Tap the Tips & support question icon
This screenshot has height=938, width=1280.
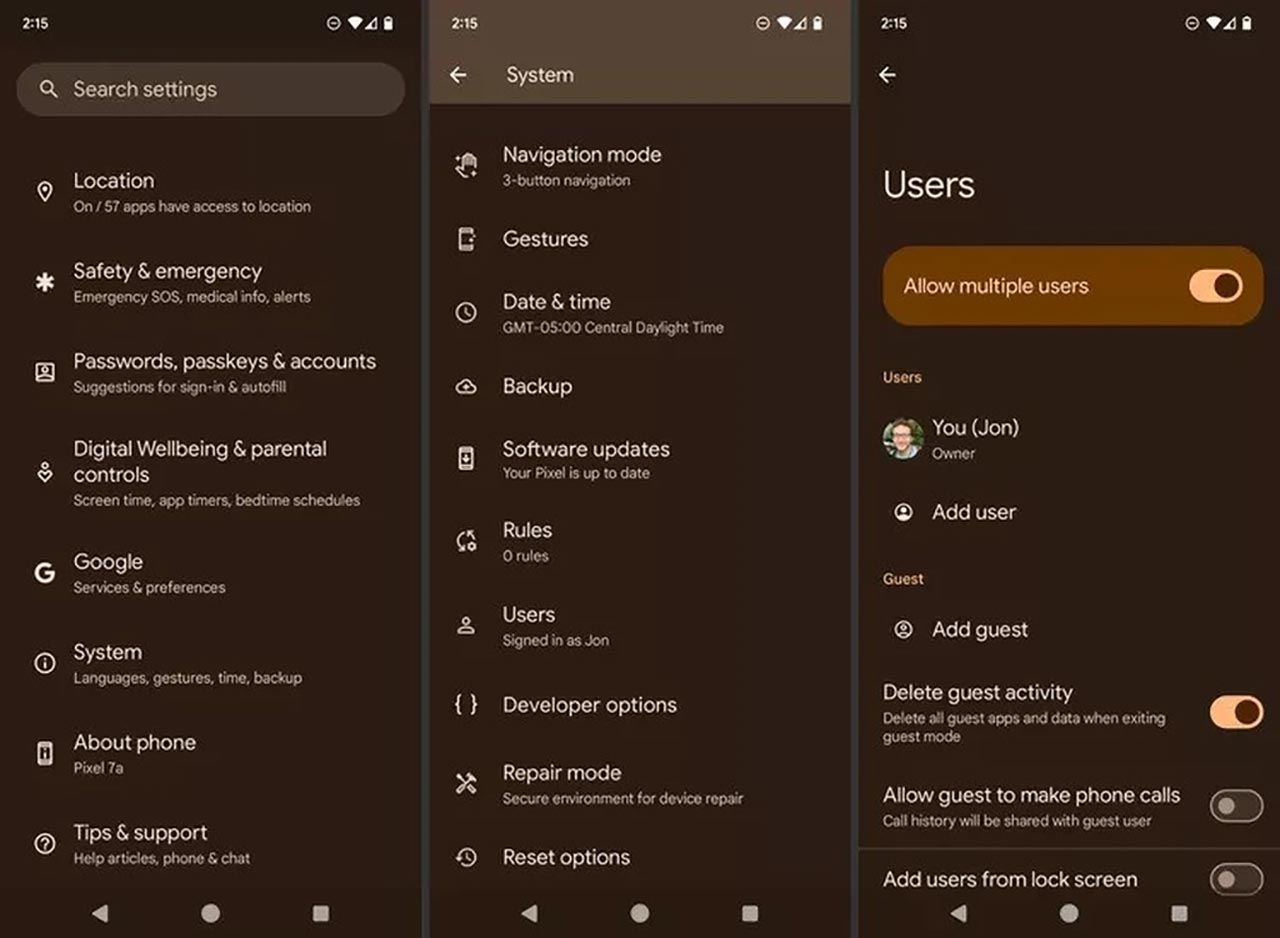click(44, 843)
